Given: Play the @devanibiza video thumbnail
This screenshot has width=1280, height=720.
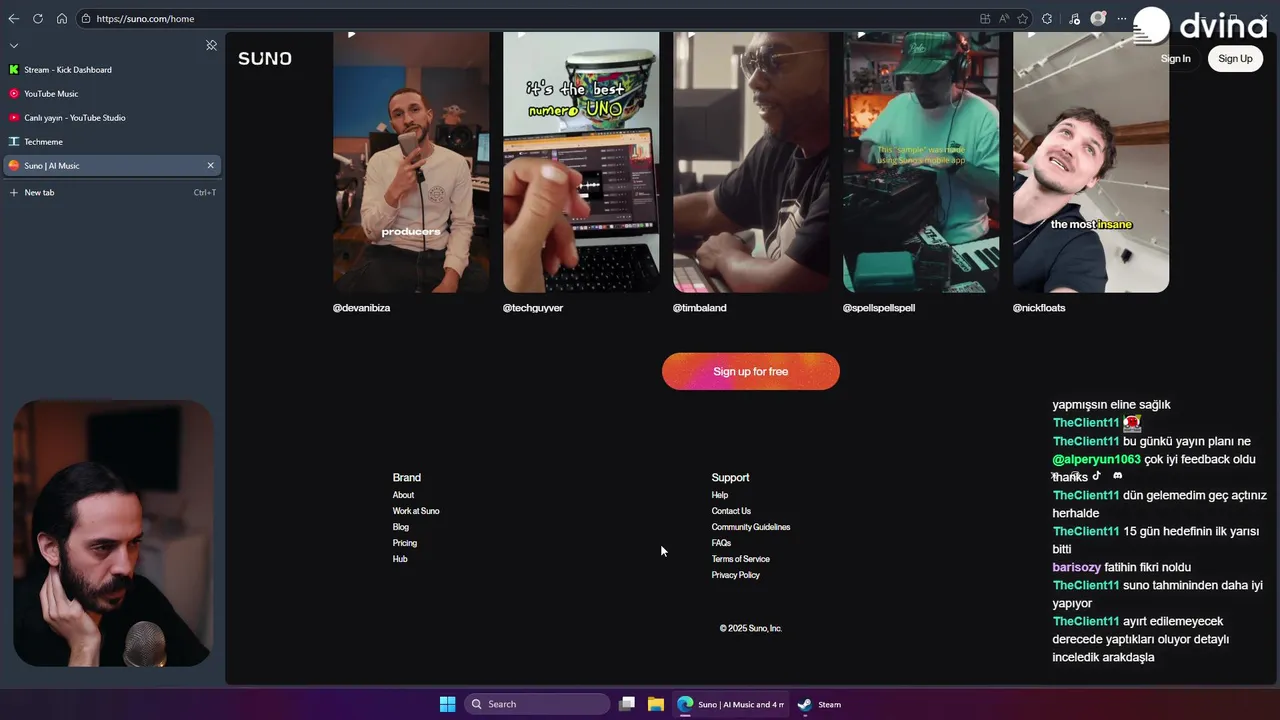Looking at the screenshot, I should coord(411,162).
